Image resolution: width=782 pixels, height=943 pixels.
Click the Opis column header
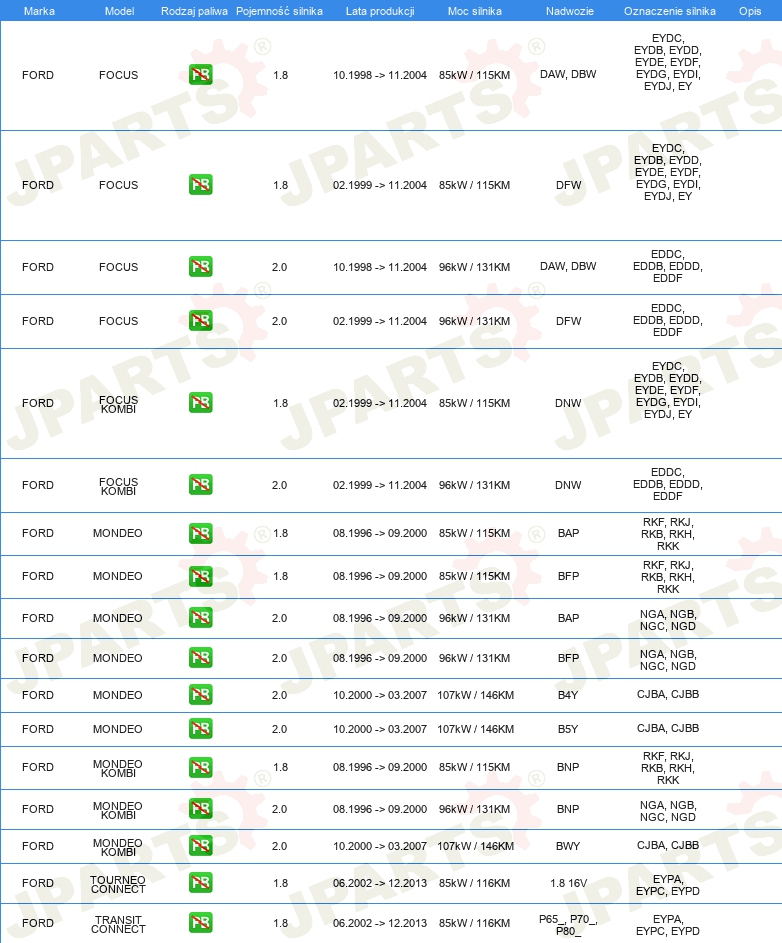point(750,11)
